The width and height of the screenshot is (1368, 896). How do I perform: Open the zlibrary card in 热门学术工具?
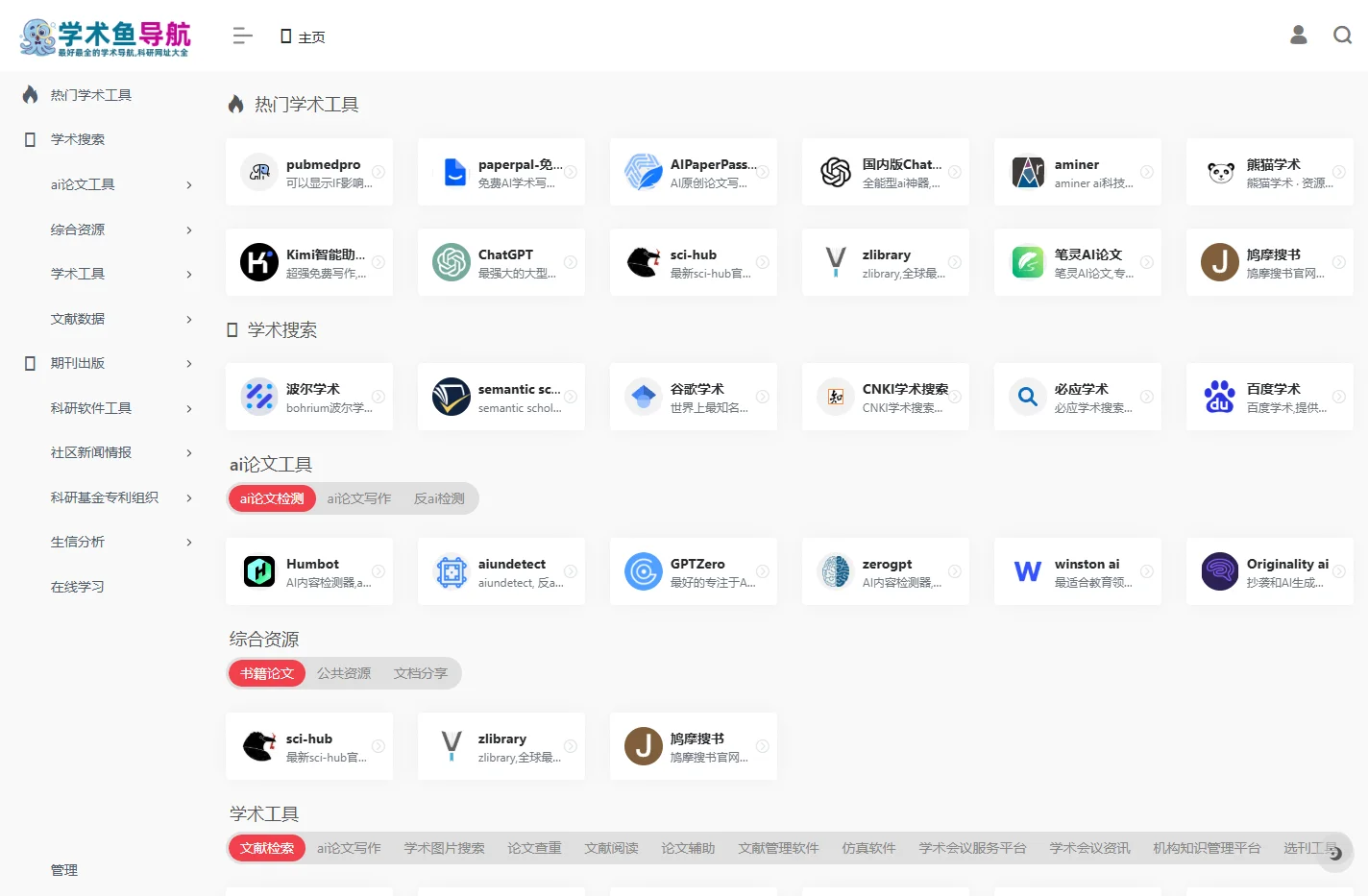click(886, 262)
